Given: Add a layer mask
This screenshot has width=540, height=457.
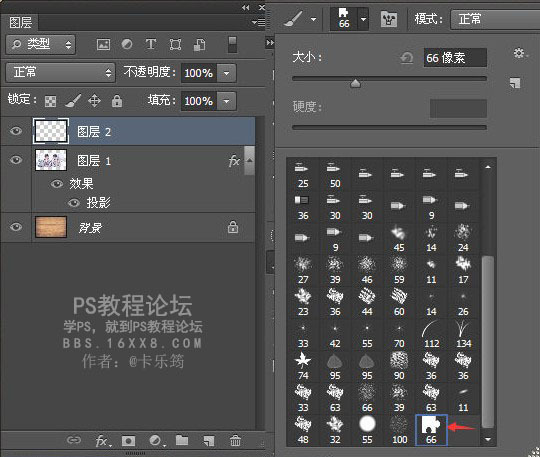Looking at the screenshot, I should pos(128,440).
